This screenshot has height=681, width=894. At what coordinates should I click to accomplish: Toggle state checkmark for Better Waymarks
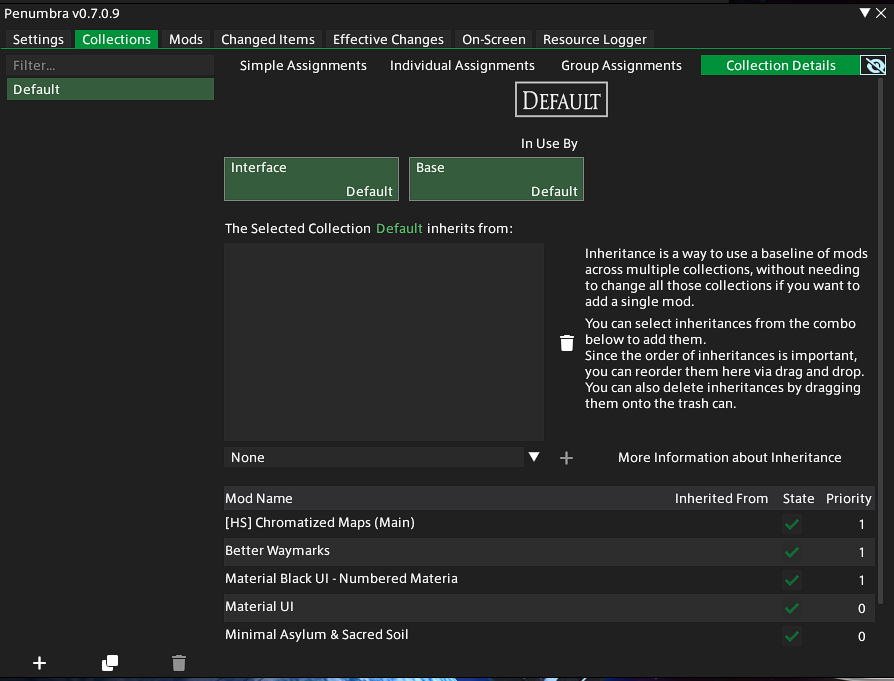pyautogui.click(x=791, y=552)
